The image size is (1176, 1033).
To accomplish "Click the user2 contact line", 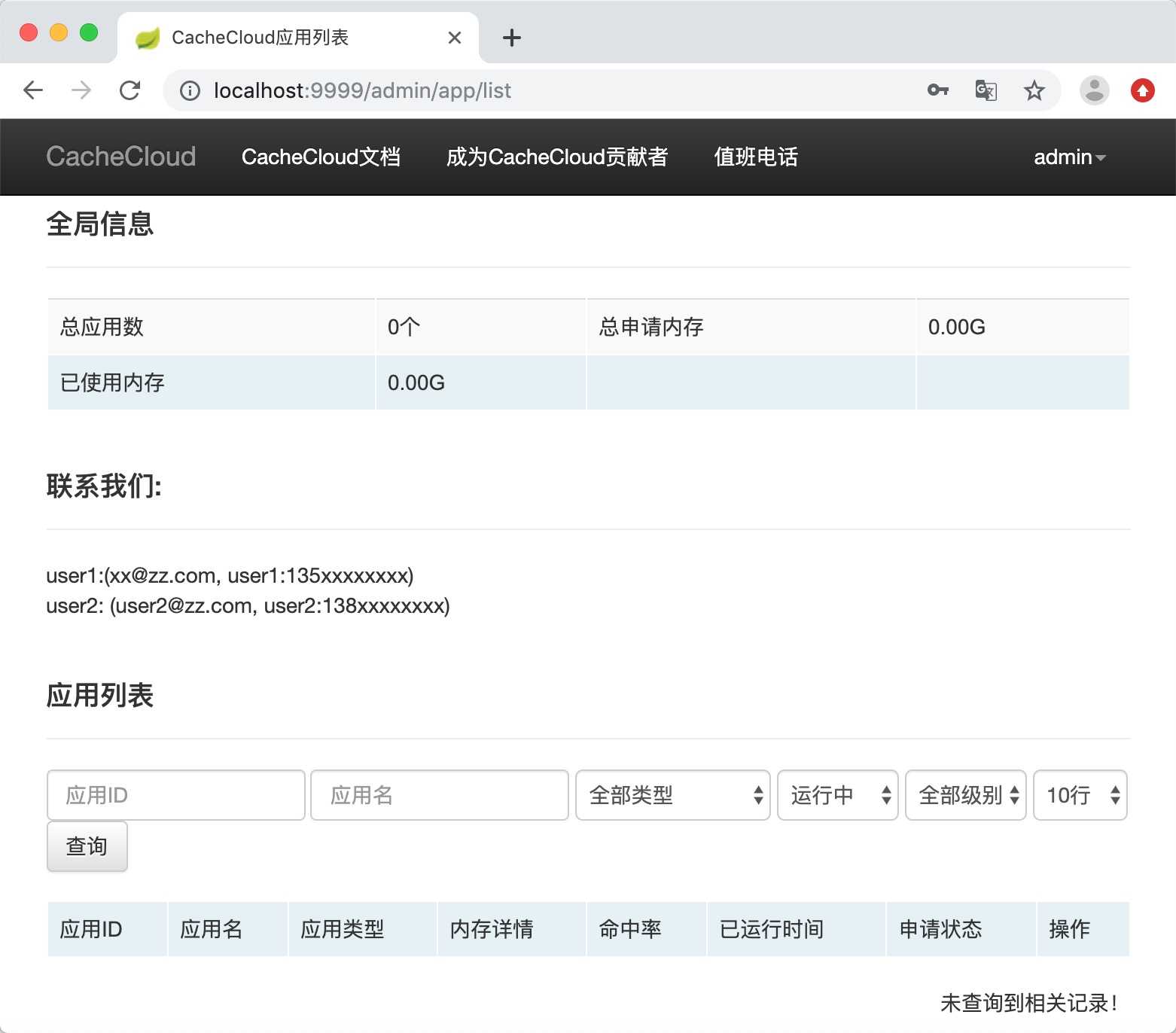I will tap(248, 606).
